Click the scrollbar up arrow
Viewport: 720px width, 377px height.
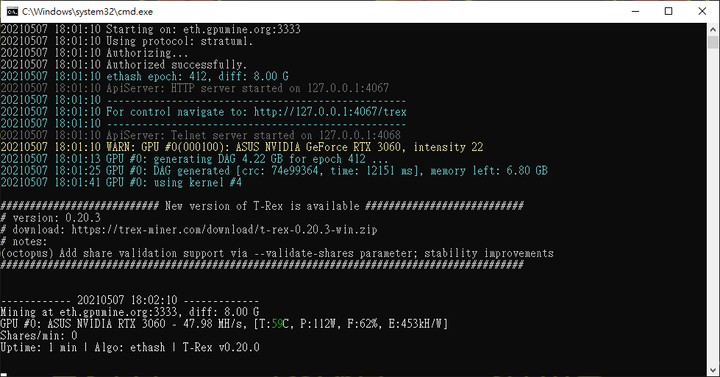pos(713,29)
